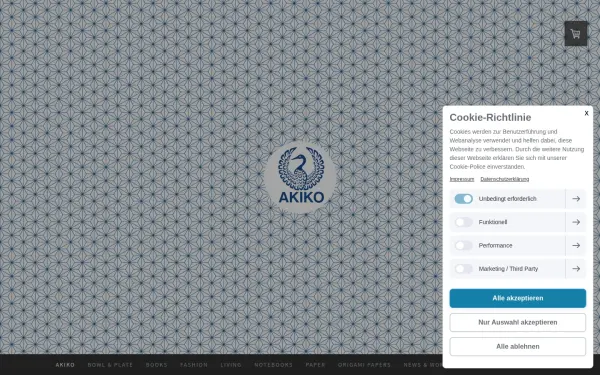
Task: Click the Alle ablehnen button
Action: (517, 346)
